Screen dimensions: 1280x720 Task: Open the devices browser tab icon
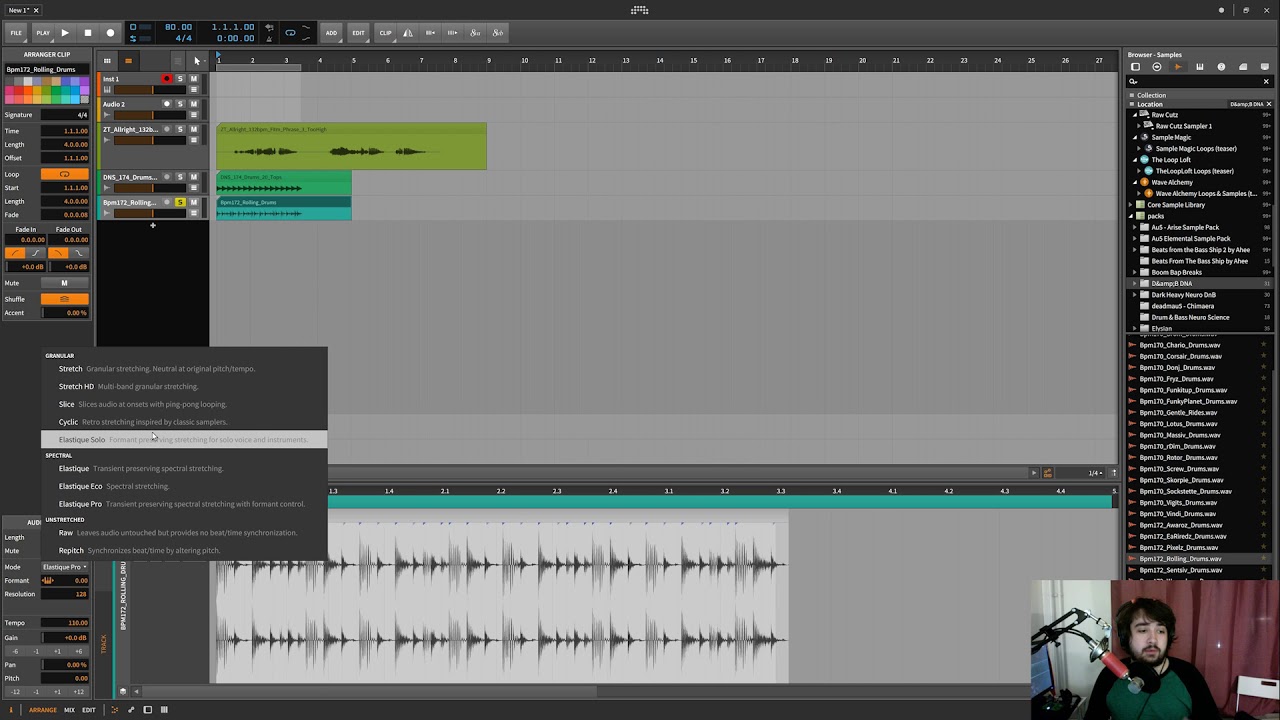coord(1135,67)
